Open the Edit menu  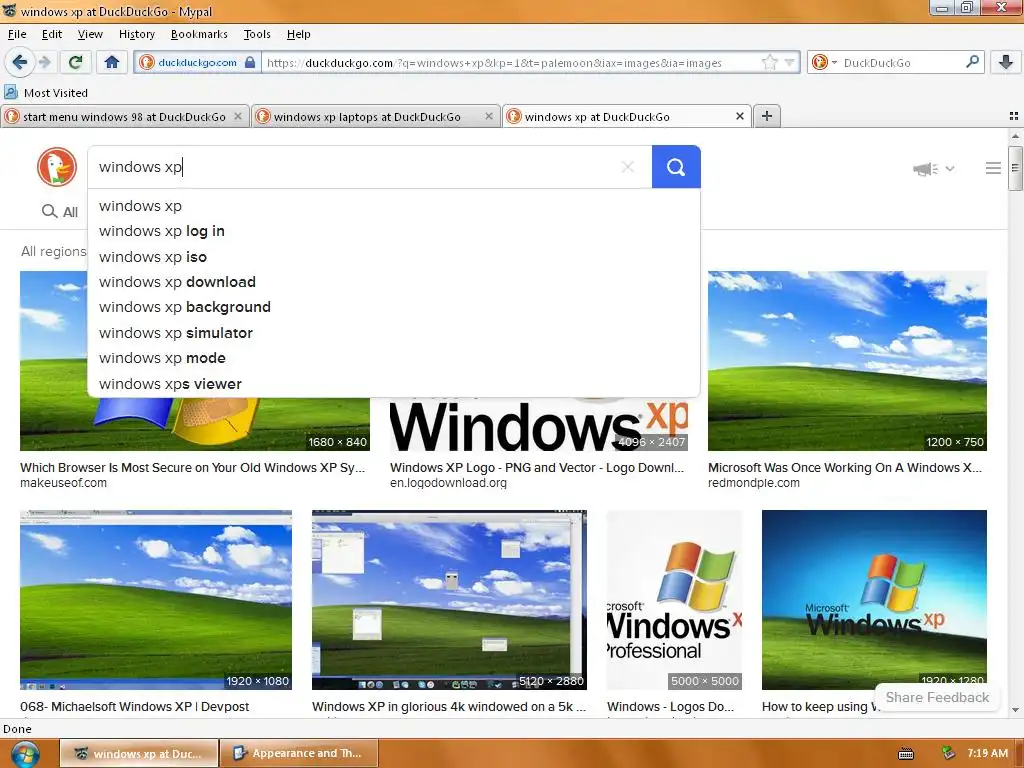[52, 34]
